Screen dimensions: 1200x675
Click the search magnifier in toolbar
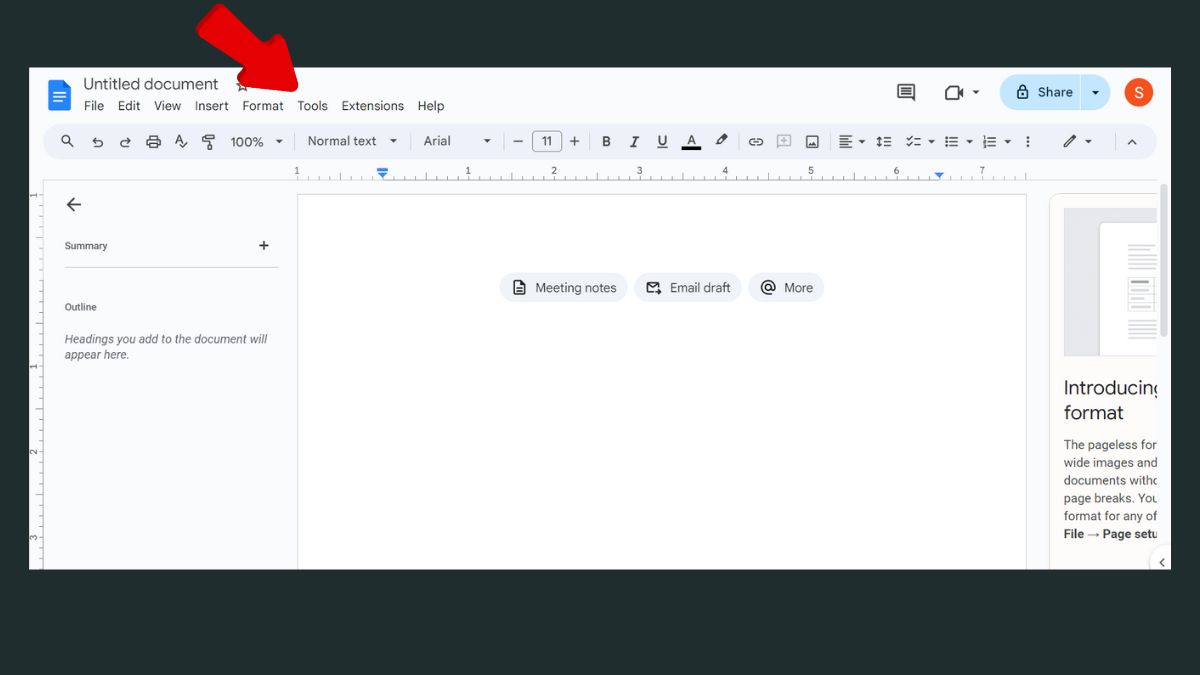68,142
